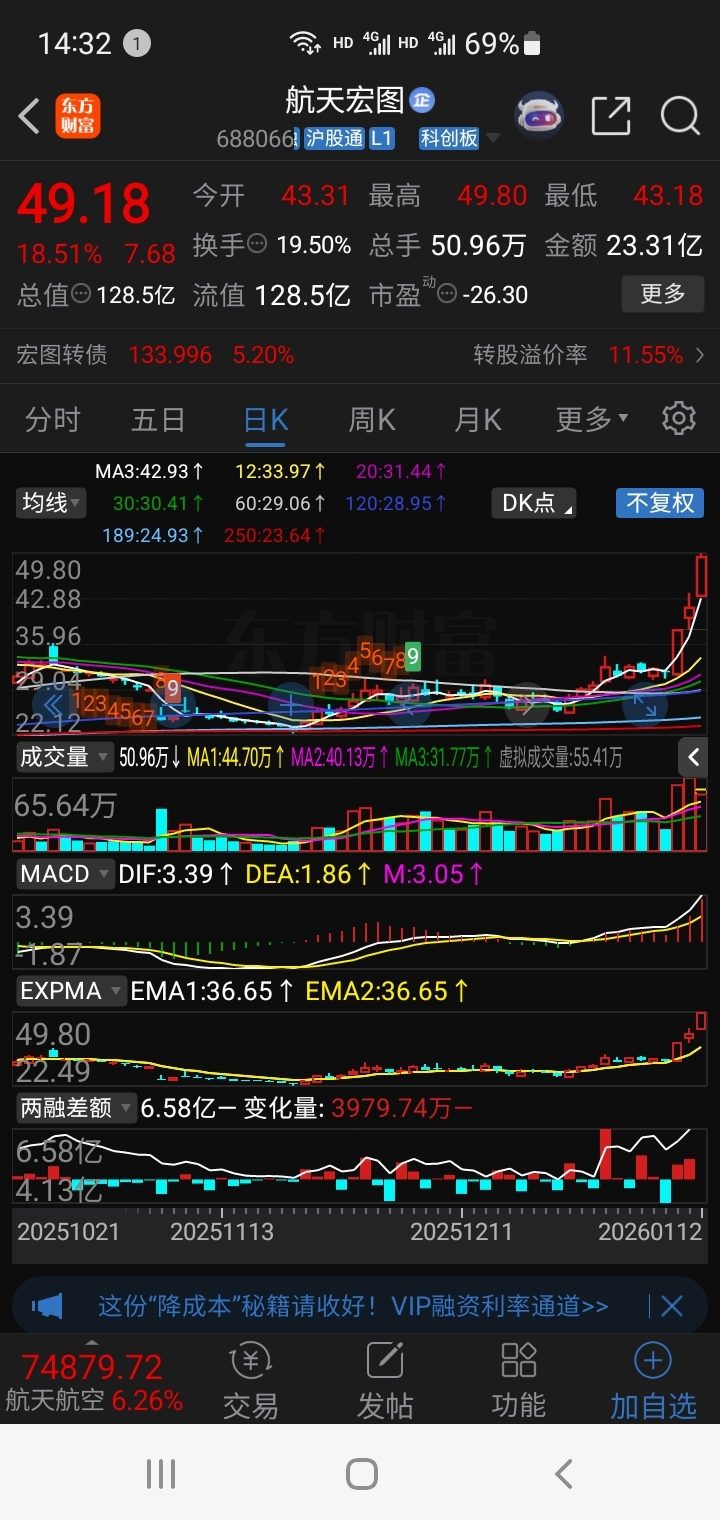The height and width of the screenshot is (1520, 720).
Task: Select the 日K tab
Action: pos(266,419)
